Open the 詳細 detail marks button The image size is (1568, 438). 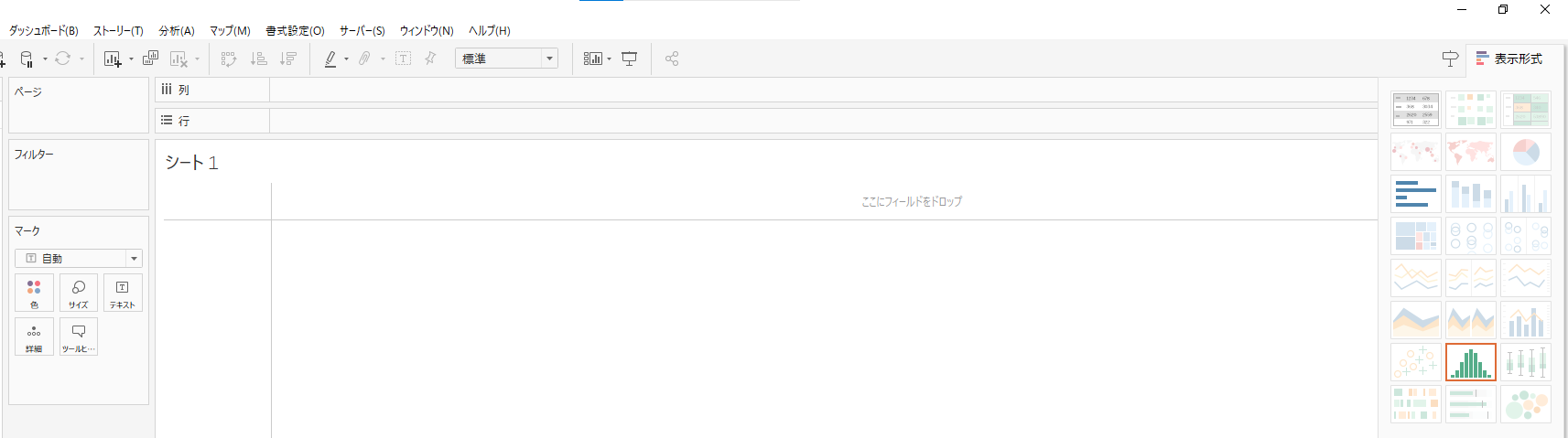click(34, 337)
